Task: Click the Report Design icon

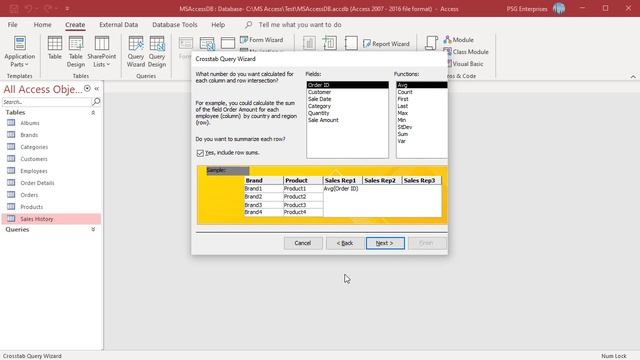Action: (x=330, y=43)
